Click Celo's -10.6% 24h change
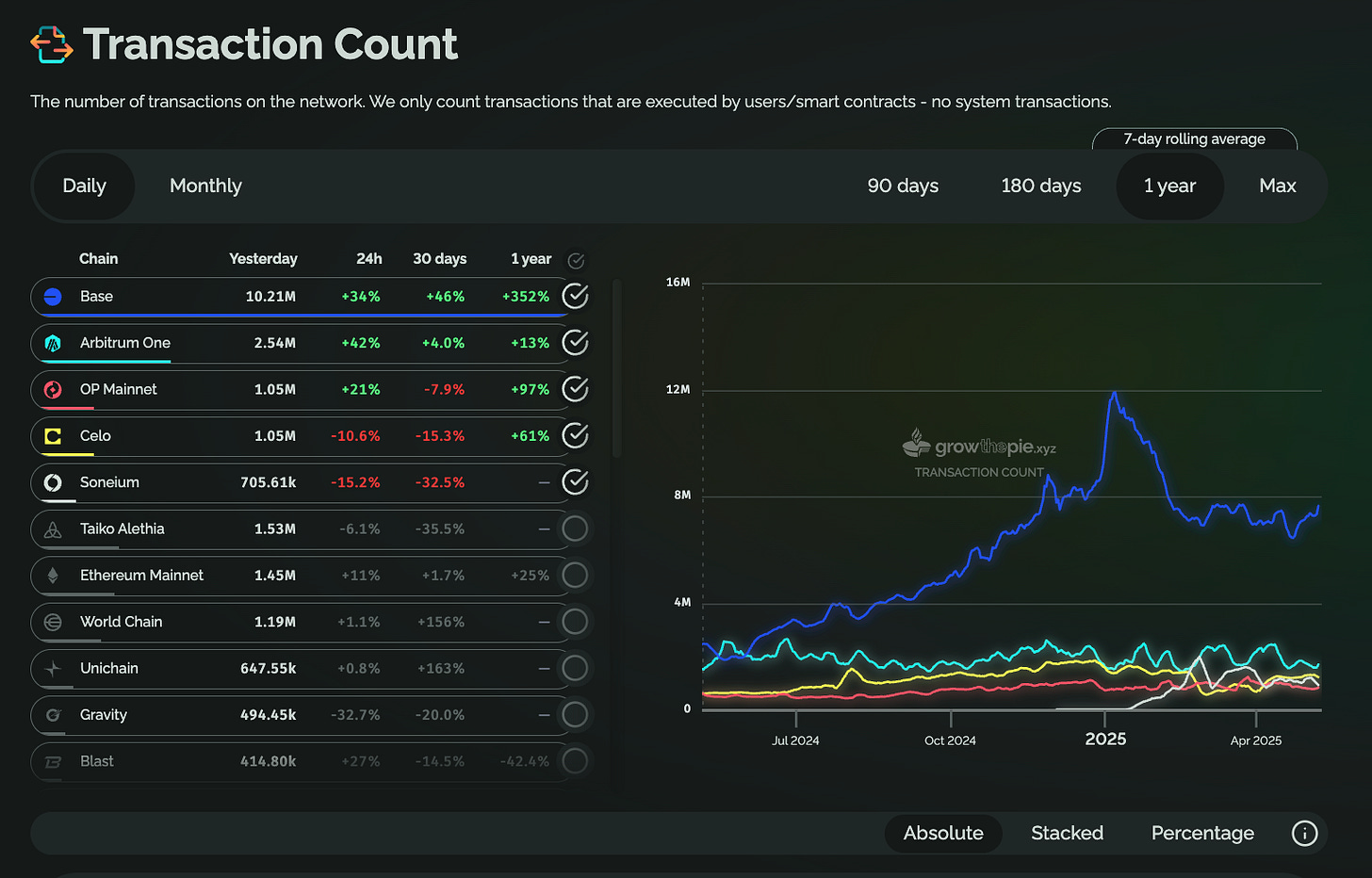This screenshot has height=878, width=1372. coord(355,436)
